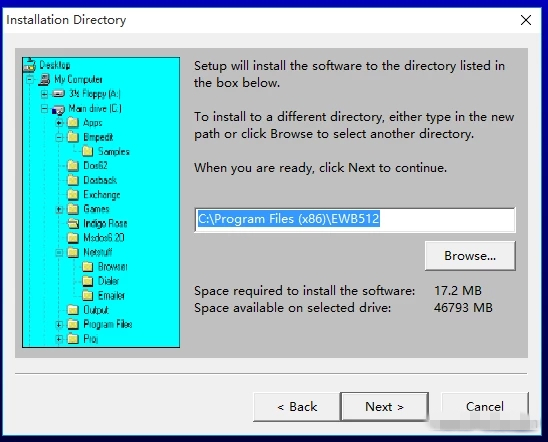The height and width of the screenshot is (442, 548).
Task: Click the Desktop icon at tree top
Action: pos(30,65)
